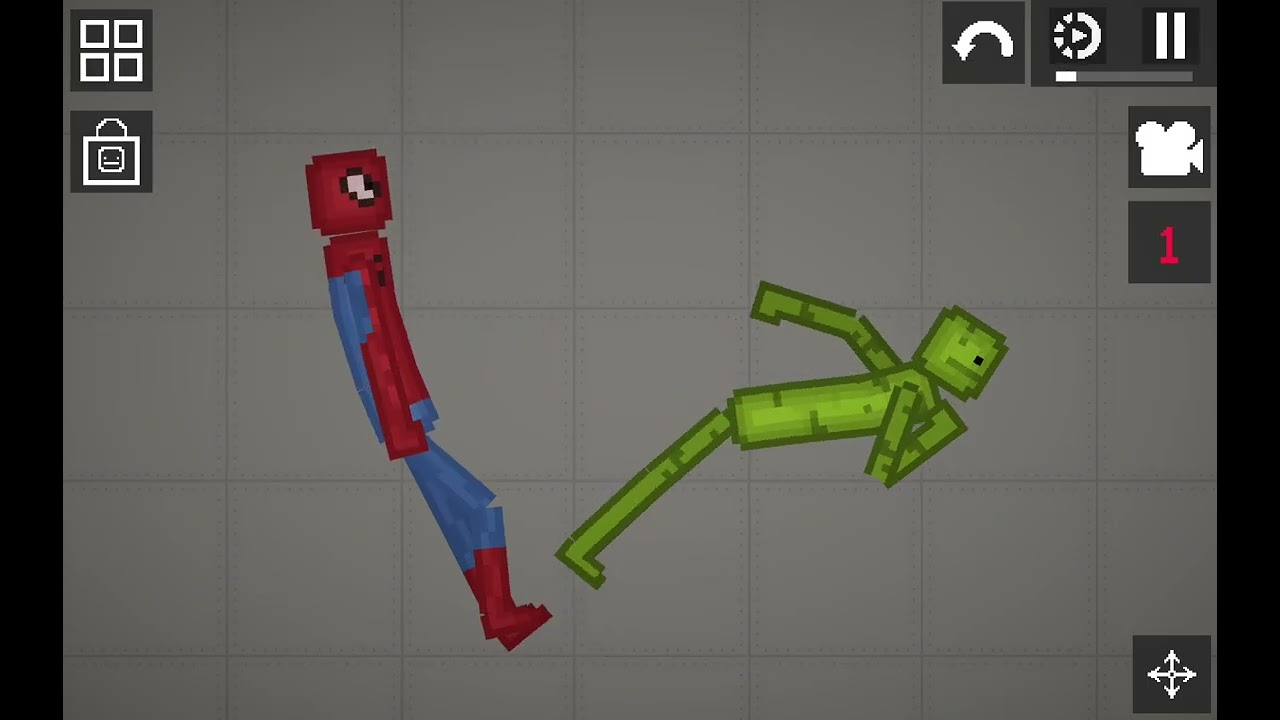The image size is (1280, 720).
Task: Select the red Spider-Man ragdoll head
Action: click(x=349, y=192)
